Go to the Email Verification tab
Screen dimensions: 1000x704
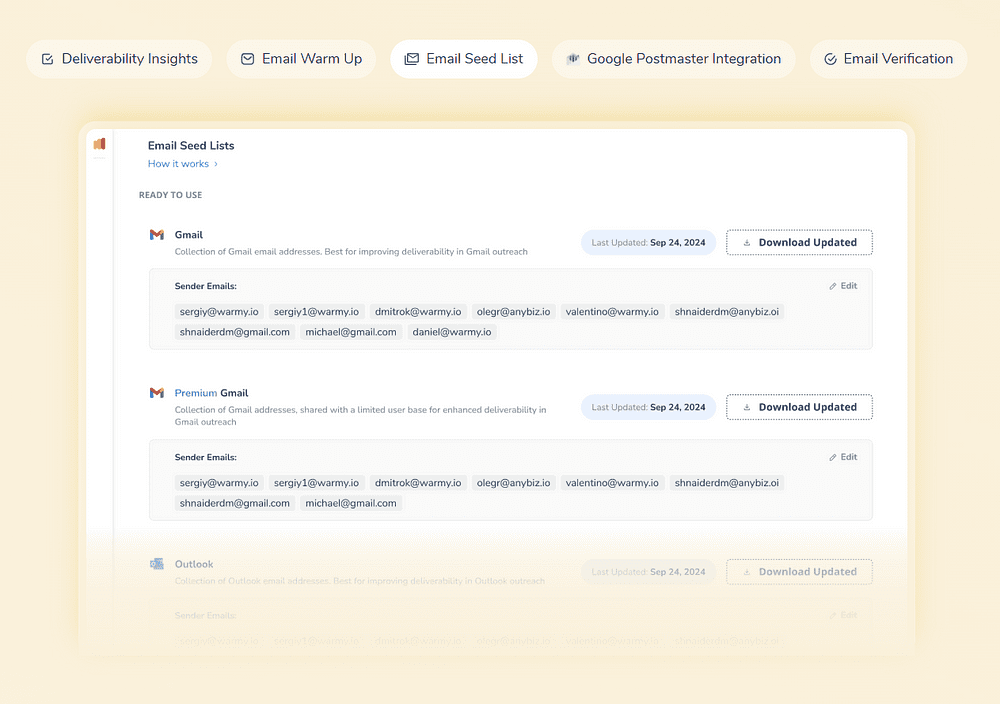888,59
